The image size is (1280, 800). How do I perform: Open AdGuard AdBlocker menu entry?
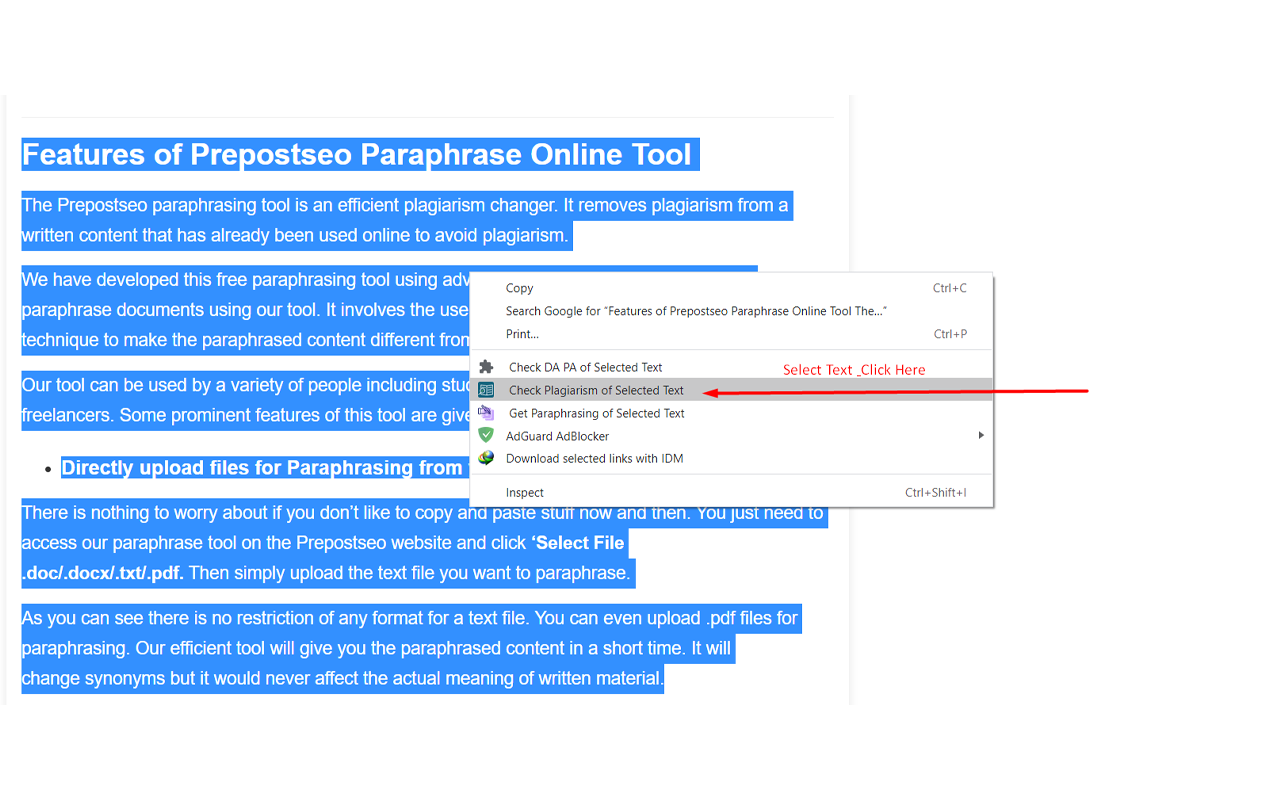click(732, 436)
